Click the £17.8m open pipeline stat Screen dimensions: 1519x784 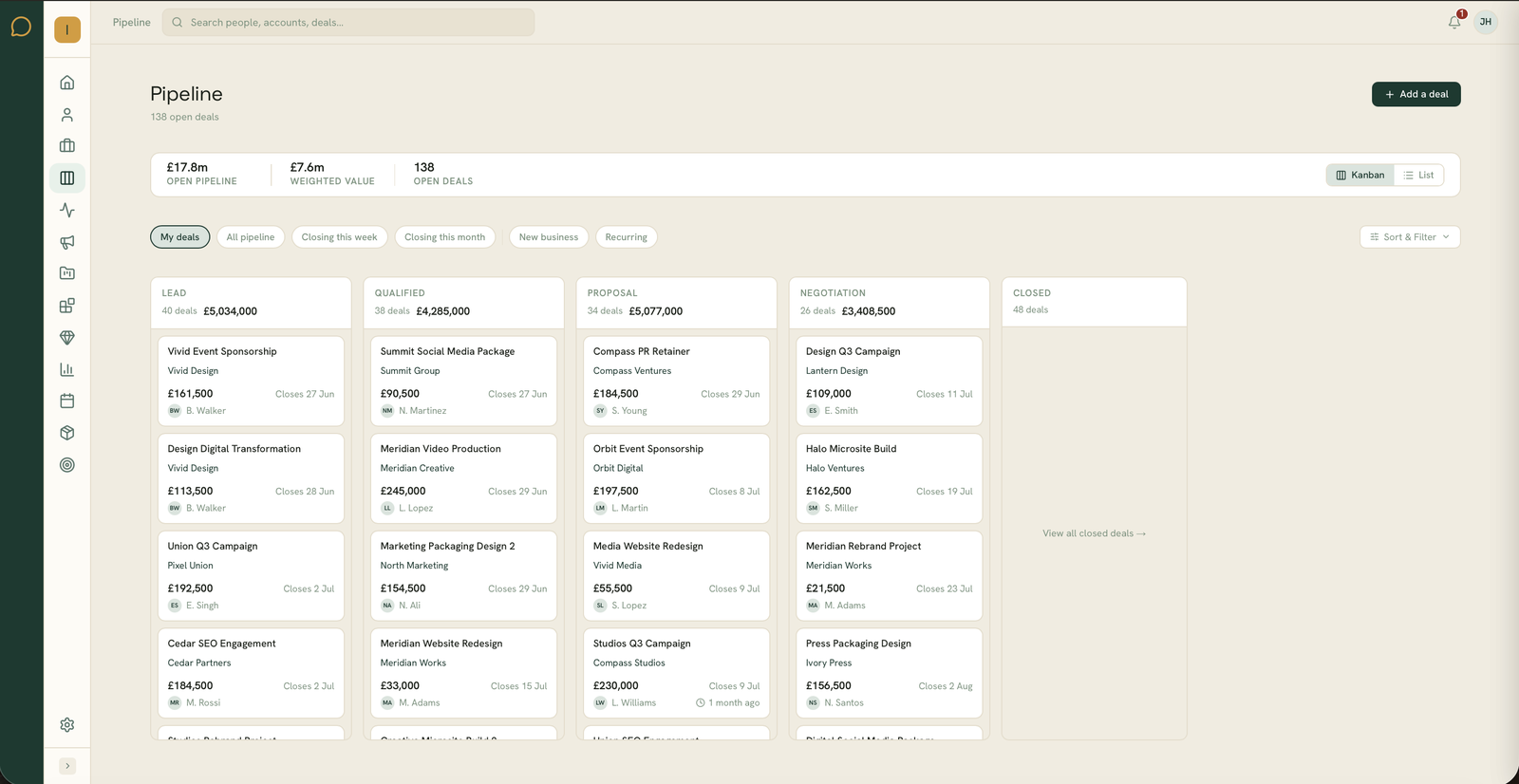[202, 174]
